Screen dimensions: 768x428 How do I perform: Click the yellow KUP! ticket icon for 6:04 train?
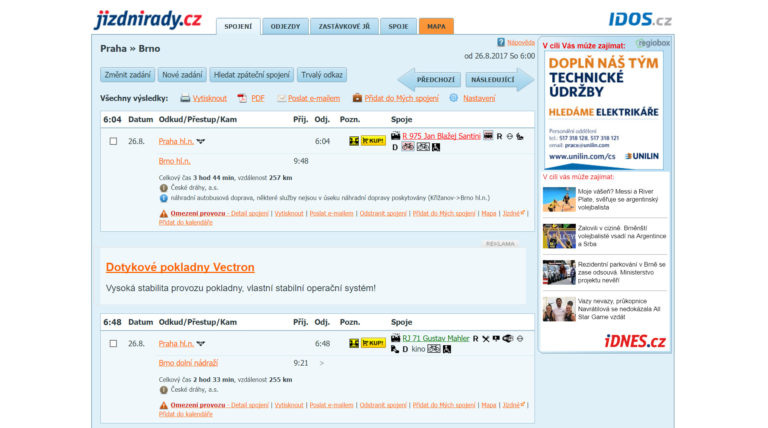point(372,142)
